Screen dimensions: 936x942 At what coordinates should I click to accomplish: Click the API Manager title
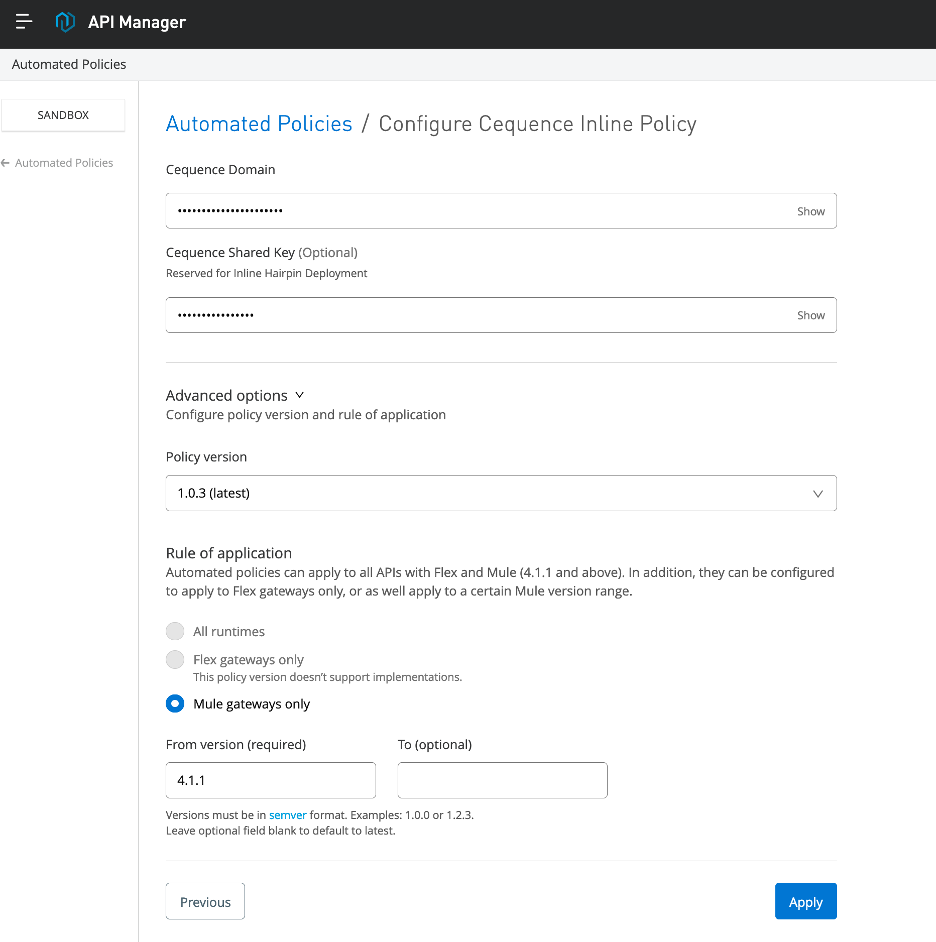[137, 22]
